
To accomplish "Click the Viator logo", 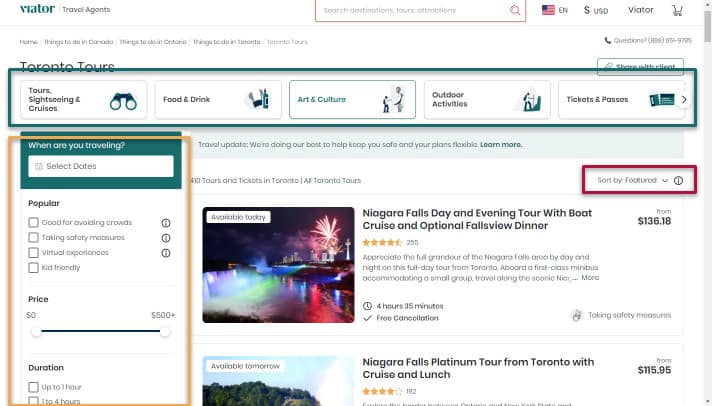I will (x=37, y=9).
